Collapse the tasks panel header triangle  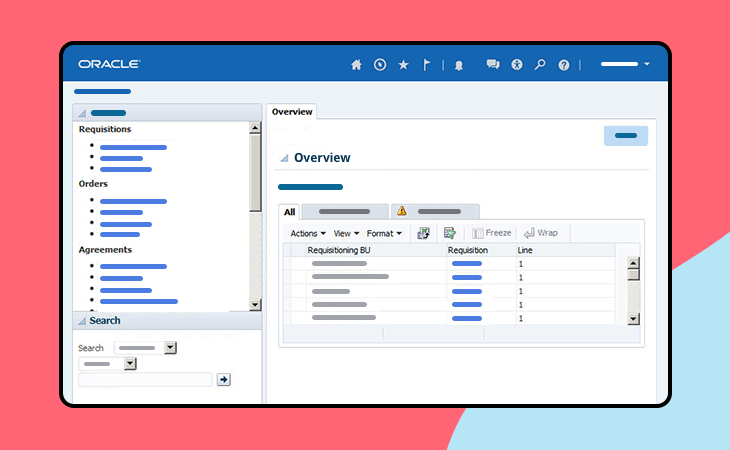(x=82, y=113)
